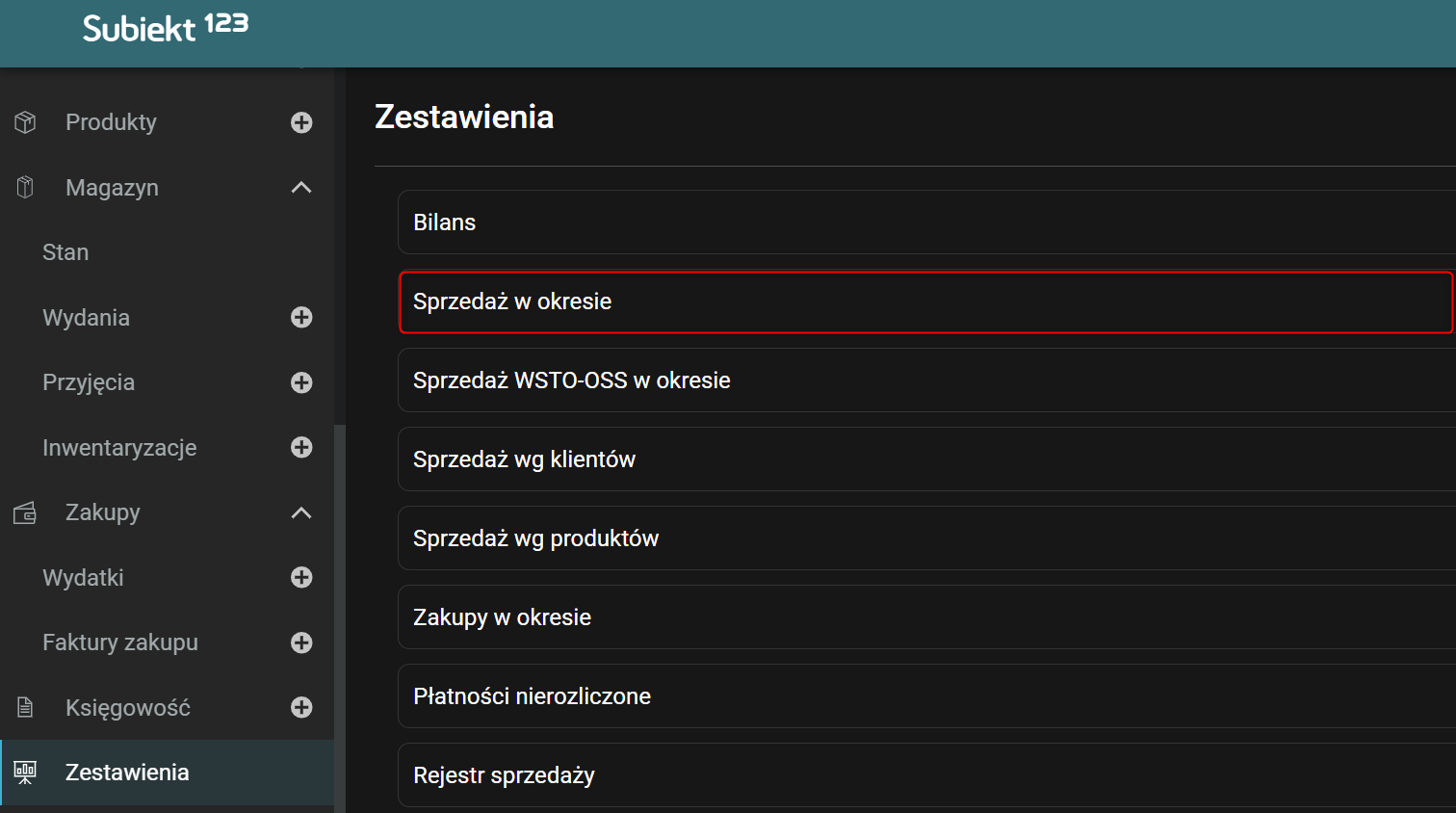Select the Magazyn warehouse icon
Image resolution: width=1456 pixels, height=813 pixels.
point(24,187)
